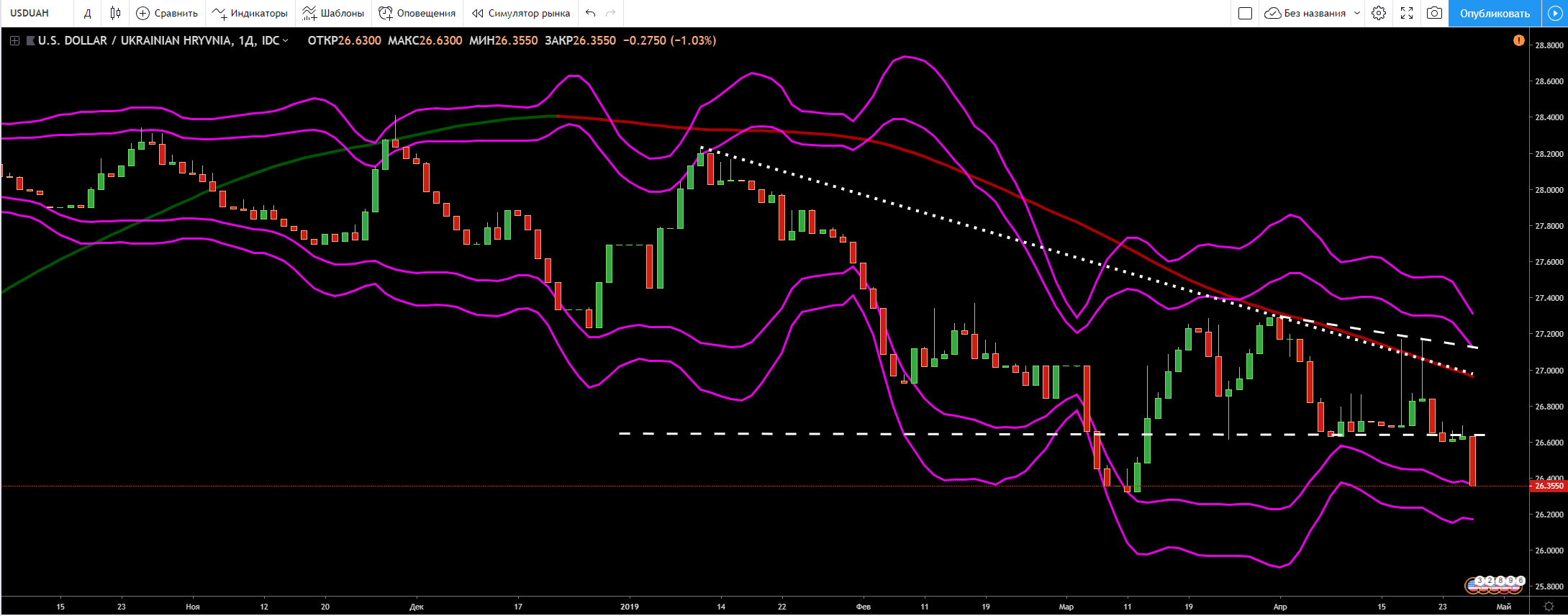Viewport: 1568px width, 616px height.
Task: Click the 2019 label on time axis
Action: click(x=630, y=607)
